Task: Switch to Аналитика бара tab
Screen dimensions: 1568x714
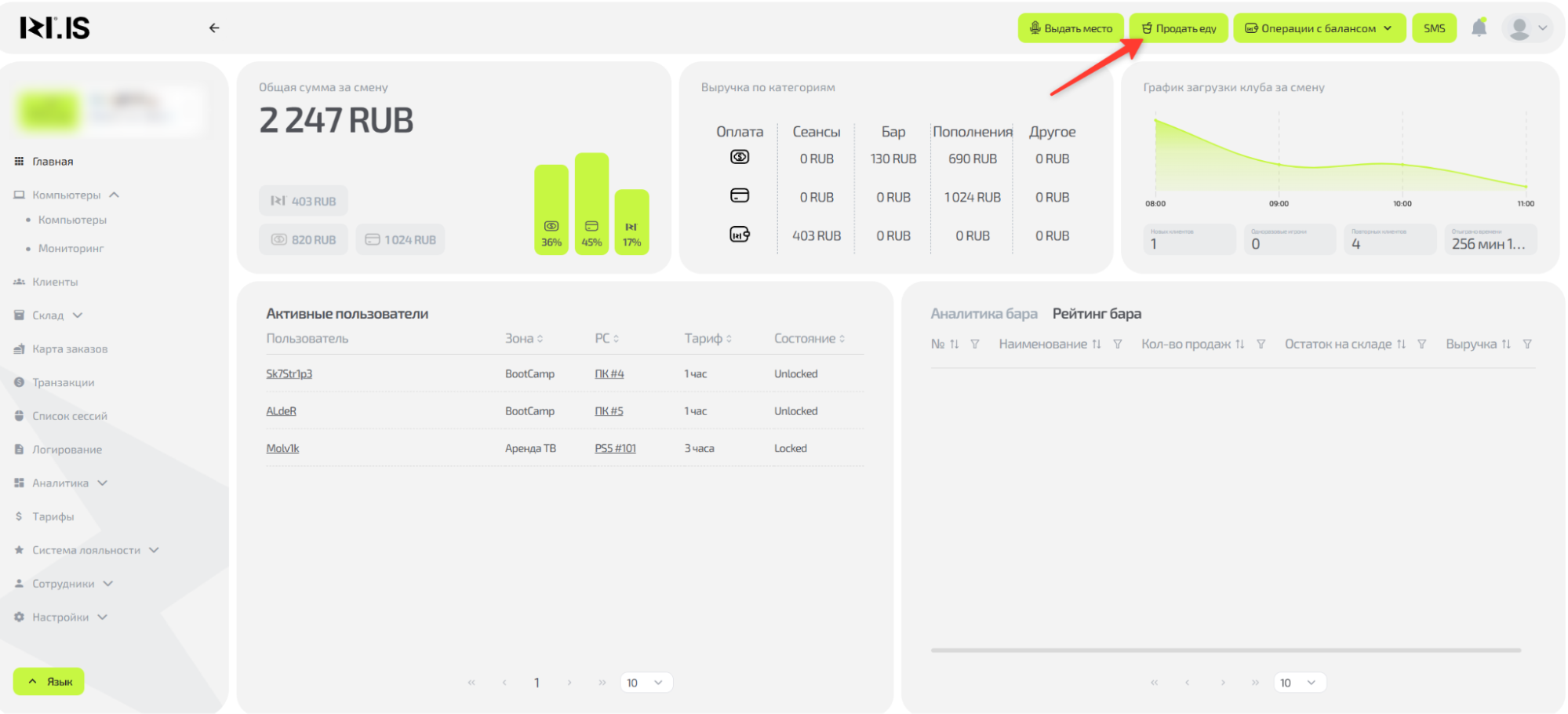Action: tap(984, 314)
